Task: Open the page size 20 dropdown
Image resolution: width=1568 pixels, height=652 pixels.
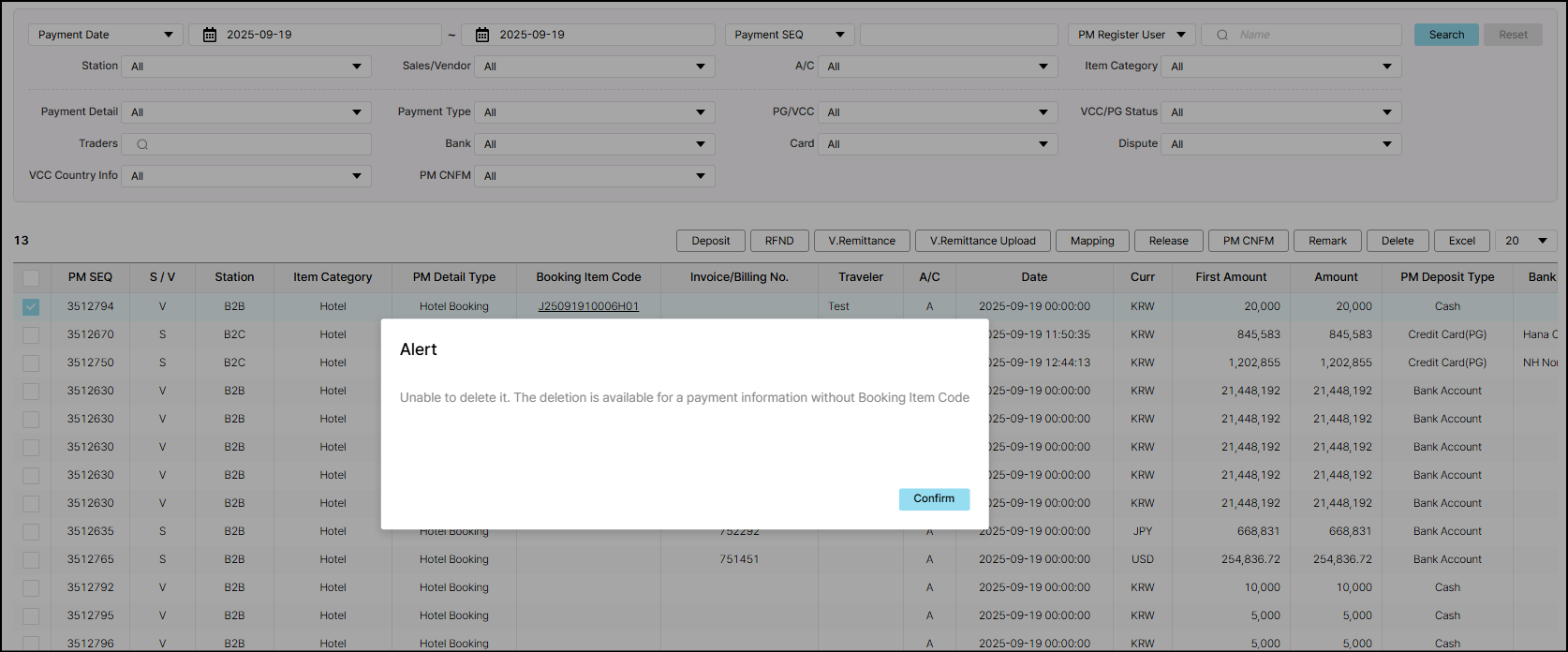Action: tap(1525, 241)
